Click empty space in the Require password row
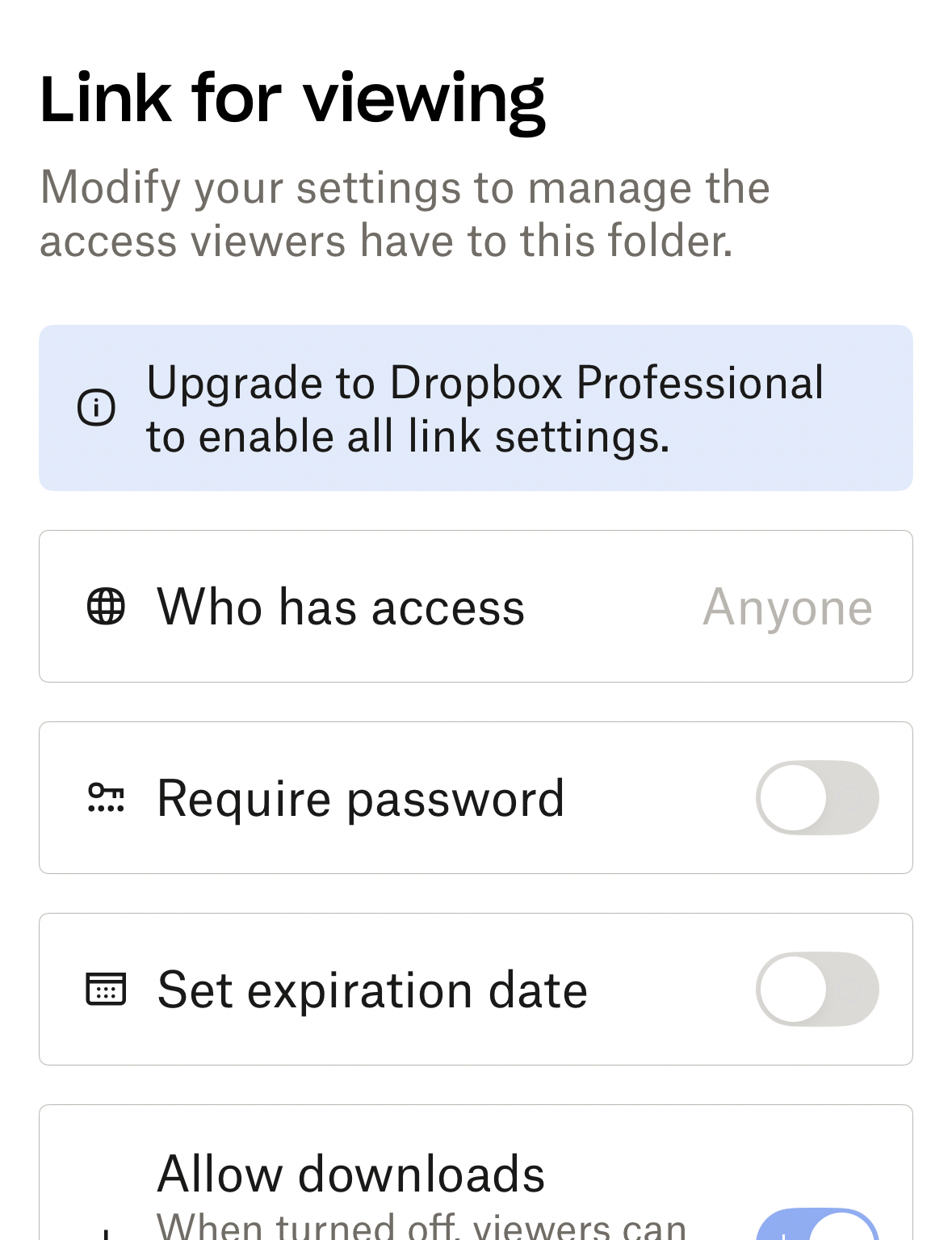 pyautogui.click(x=658, y=798)
